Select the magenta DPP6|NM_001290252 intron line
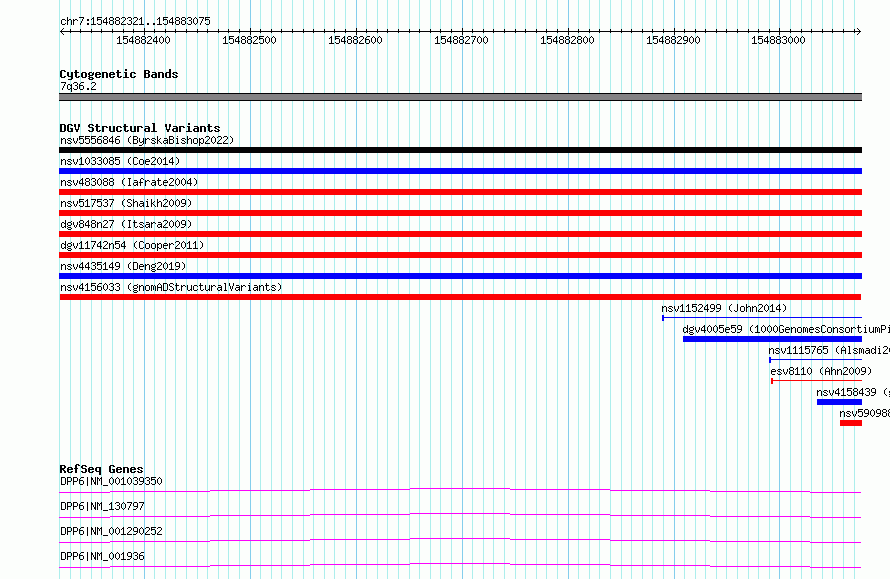Viewport: 890px width, 579px height. 460,540
